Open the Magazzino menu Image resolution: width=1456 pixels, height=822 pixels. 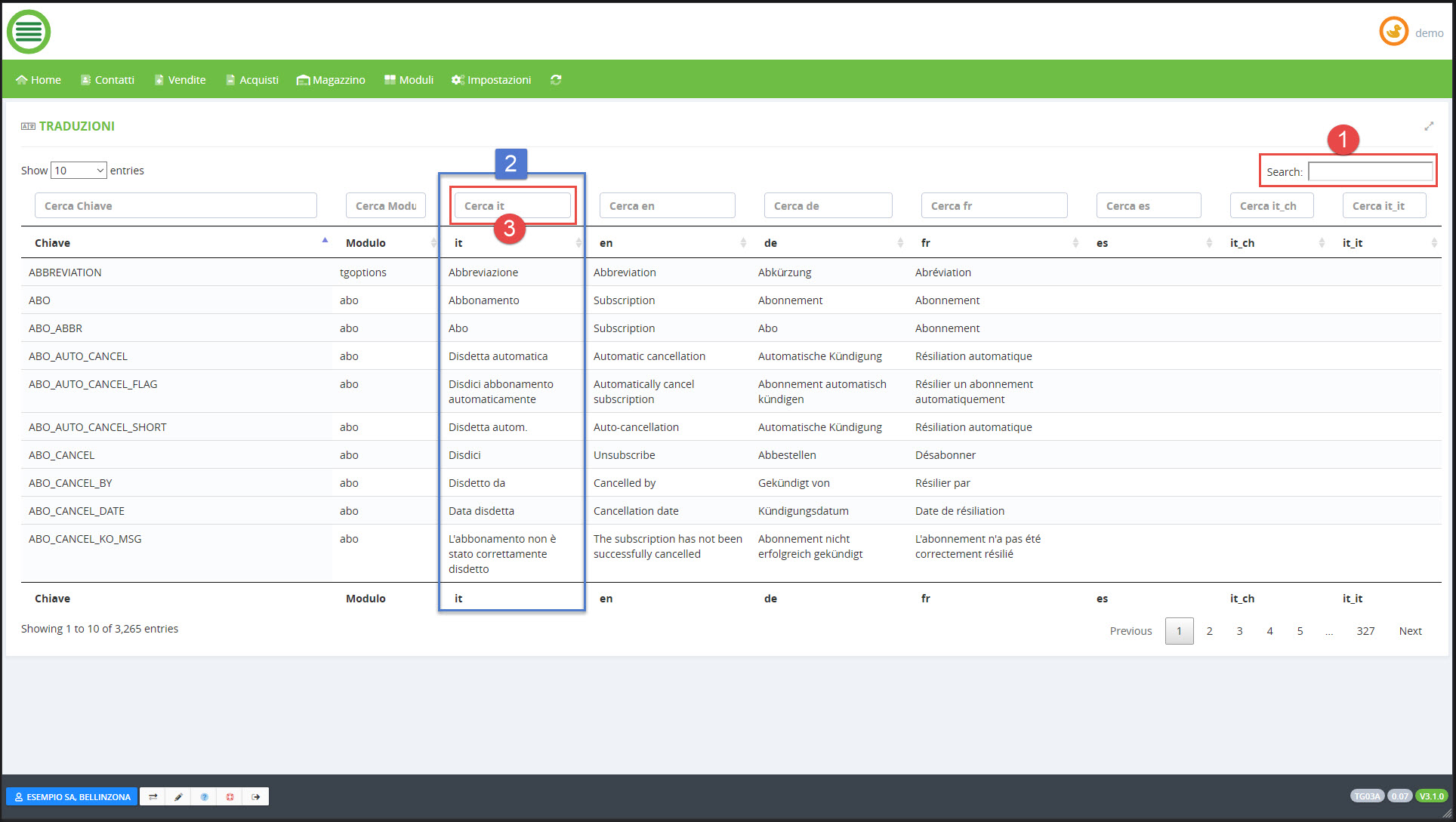point(331,79)
